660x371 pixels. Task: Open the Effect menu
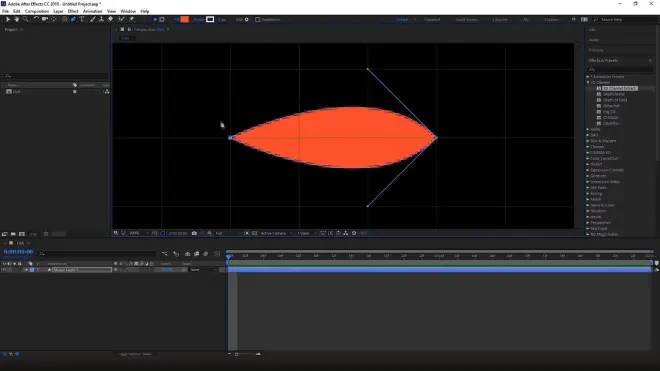click(x=73, y=11)
